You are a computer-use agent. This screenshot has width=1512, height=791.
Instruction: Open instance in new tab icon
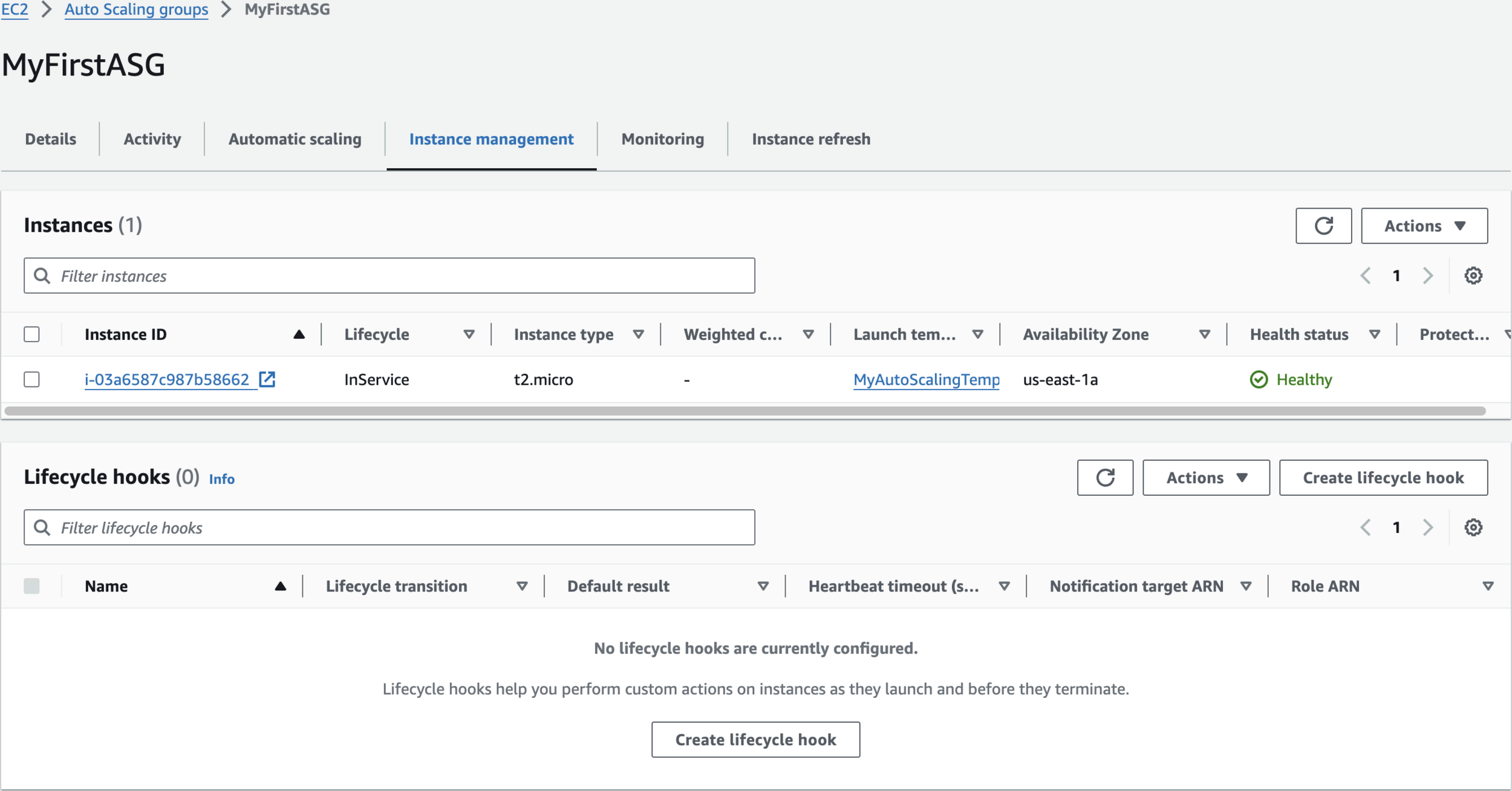[267, 379]
